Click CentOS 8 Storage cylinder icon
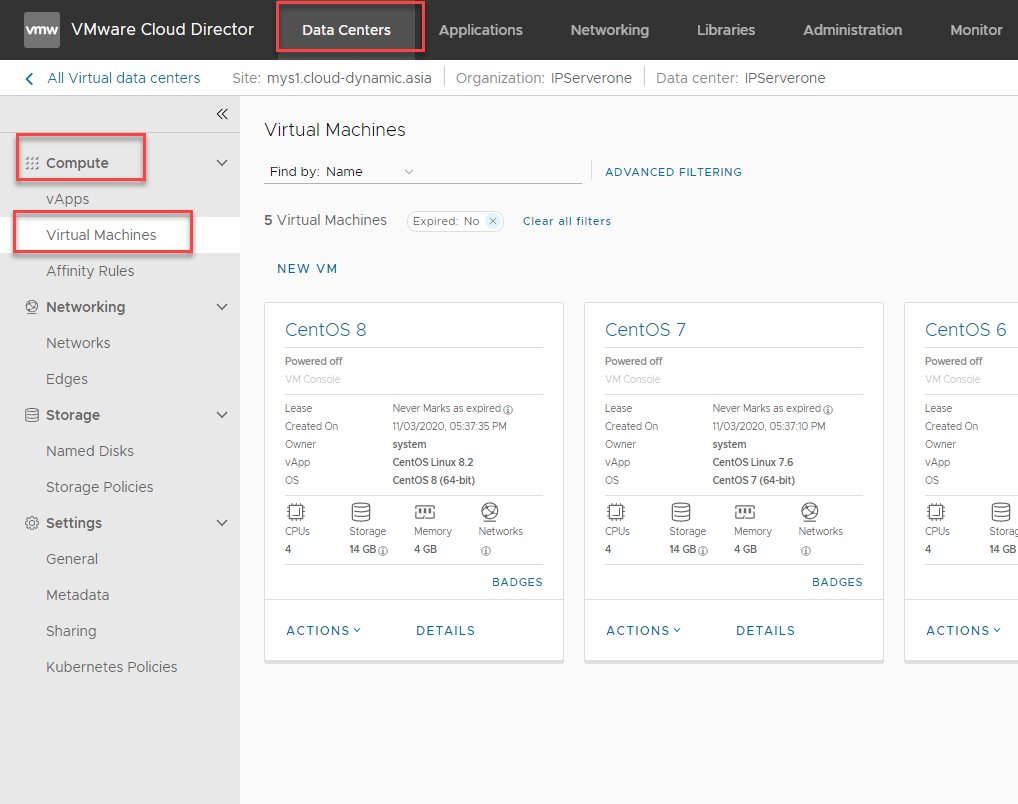Screen dimensions: 1018x804 pyautogui.click(x=360, y=512)
